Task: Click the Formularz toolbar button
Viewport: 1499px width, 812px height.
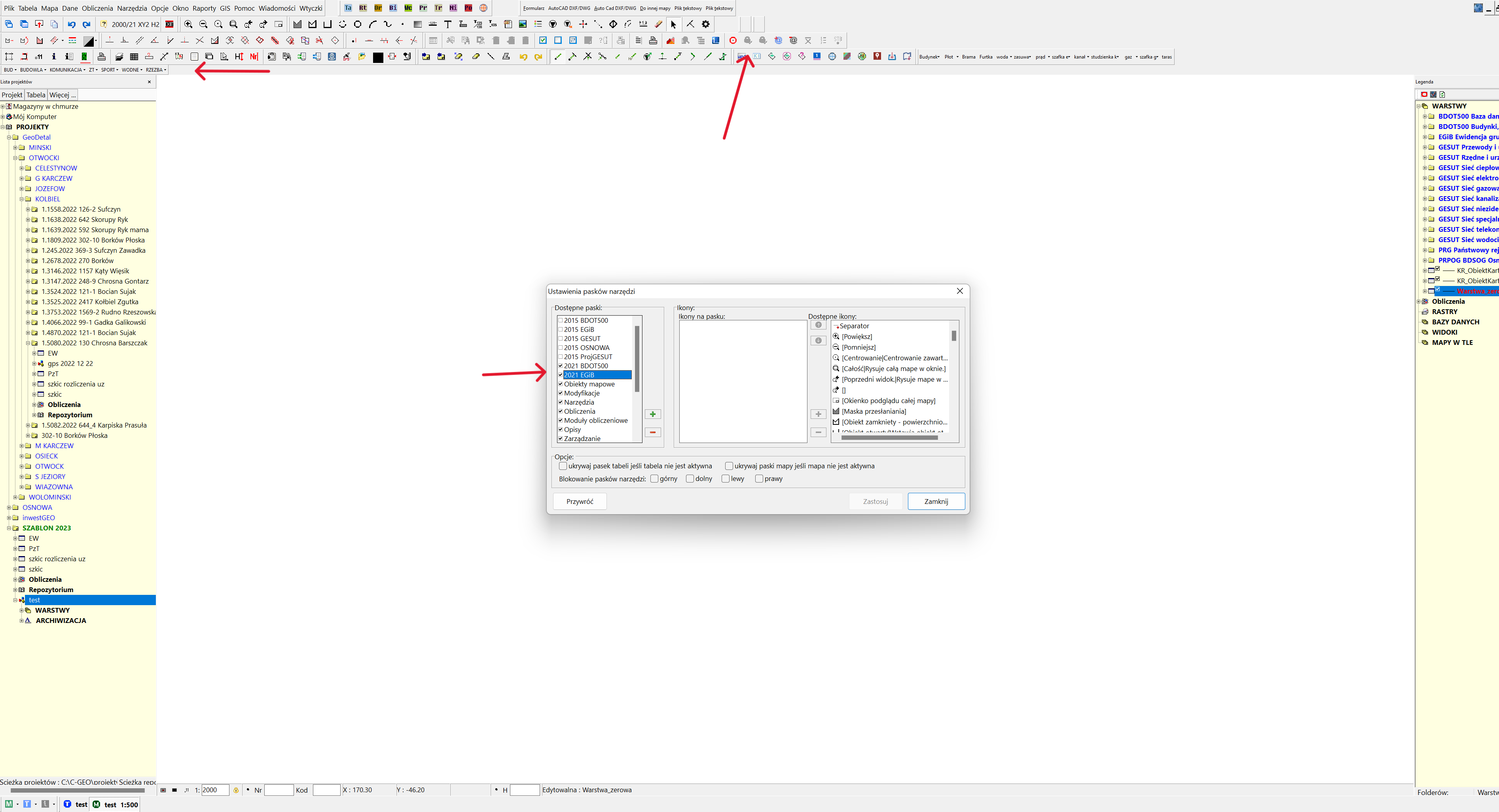Action: point(534,8)
